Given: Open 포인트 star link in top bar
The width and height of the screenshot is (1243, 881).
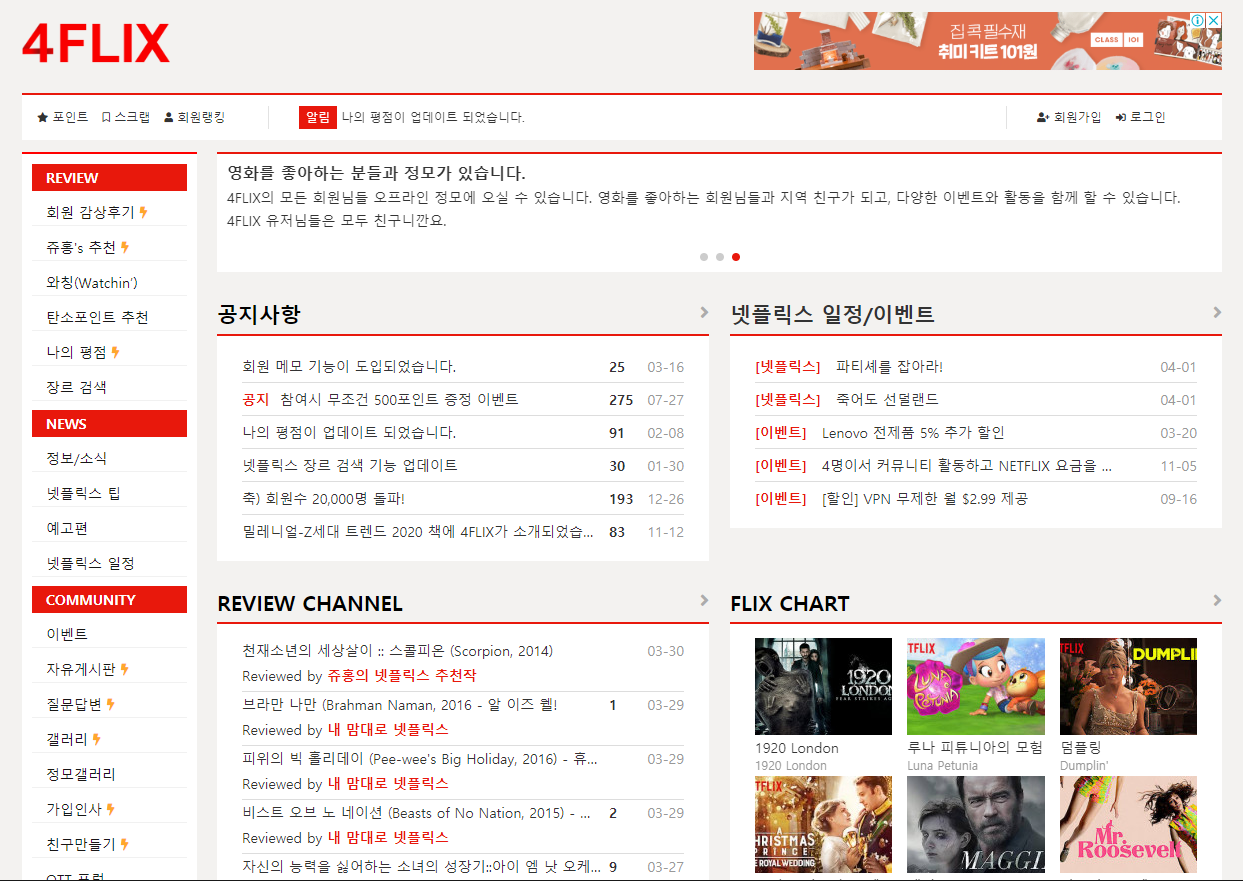Looking at the screenshot, I should (63, 117).
